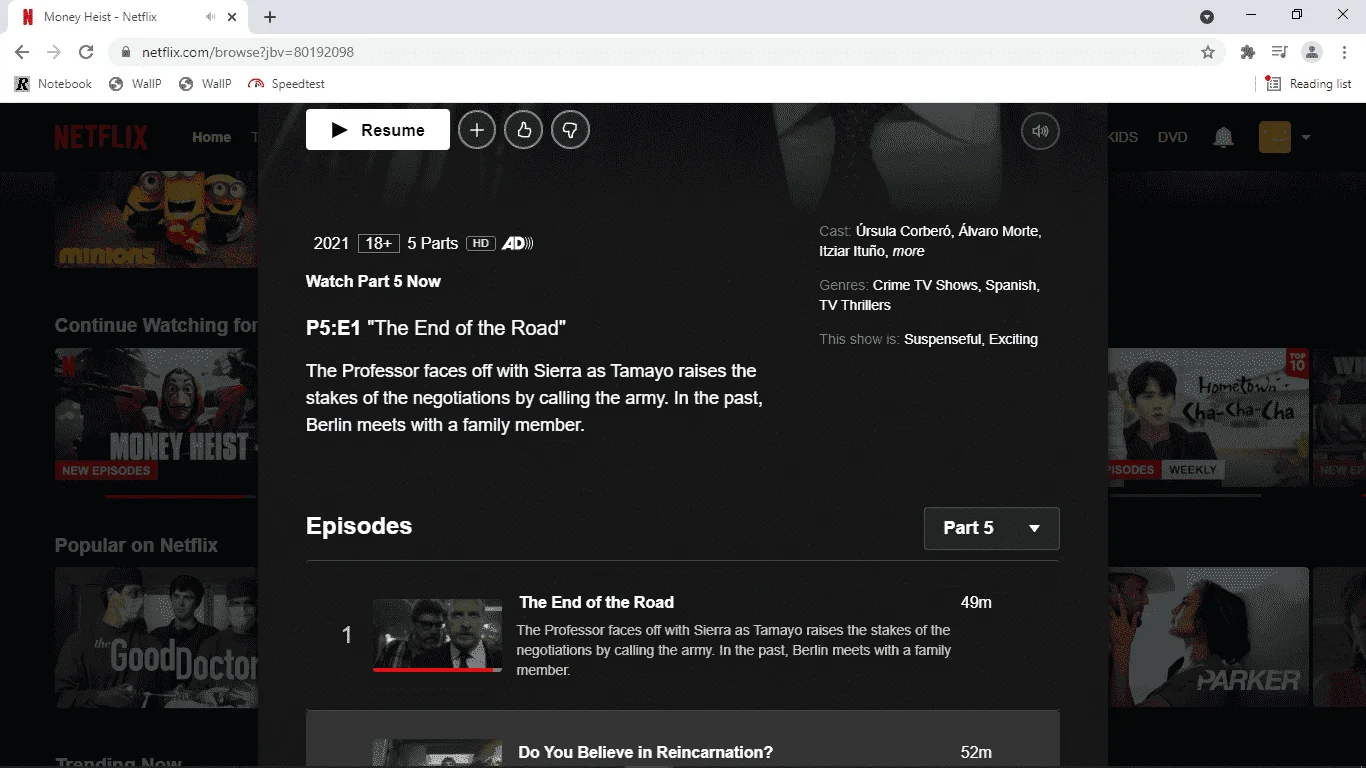Open the KIDS section link
Viewport: 1366px width, 768px height.
1122,137
